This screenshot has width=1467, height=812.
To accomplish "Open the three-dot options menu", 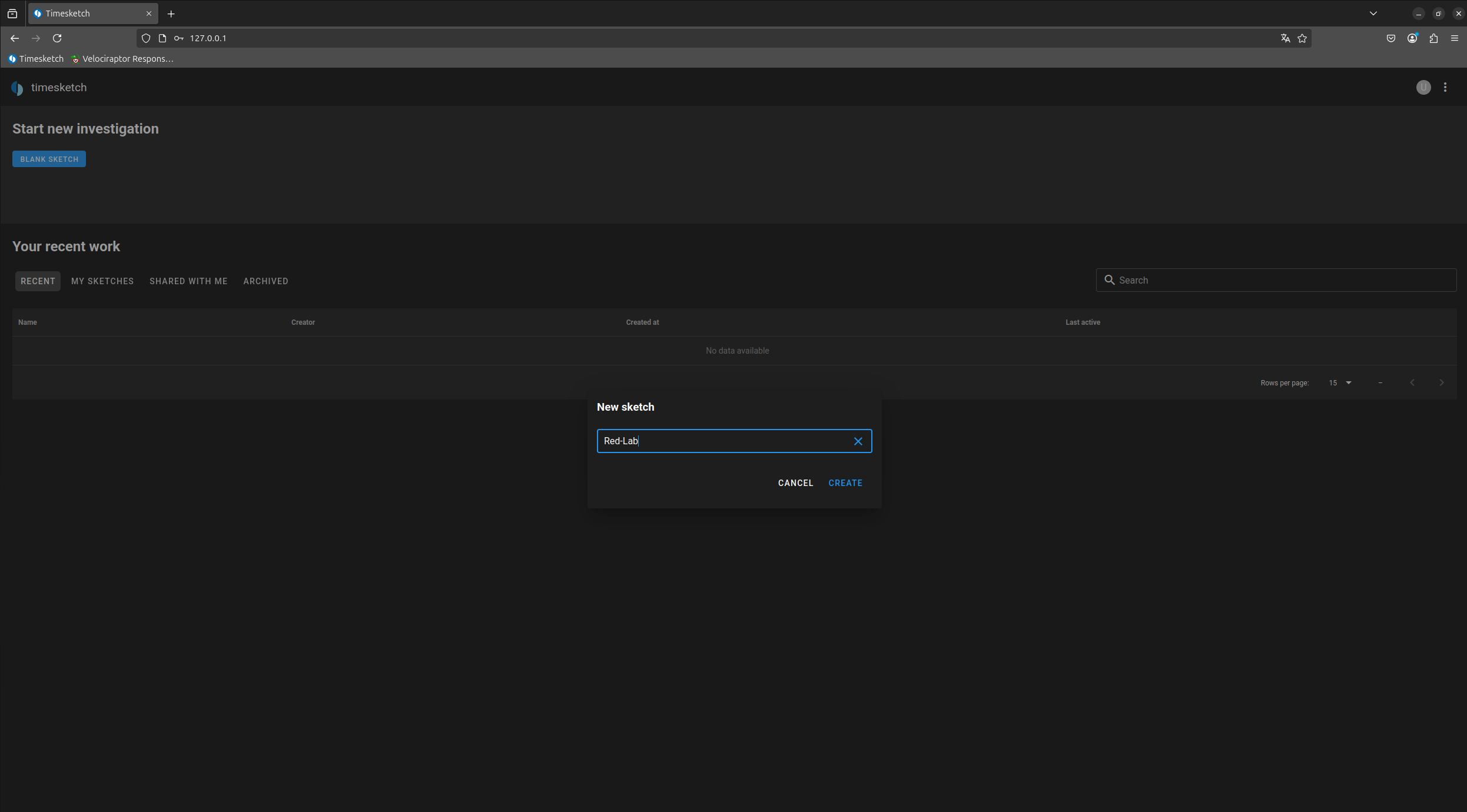I will 1445,88.
